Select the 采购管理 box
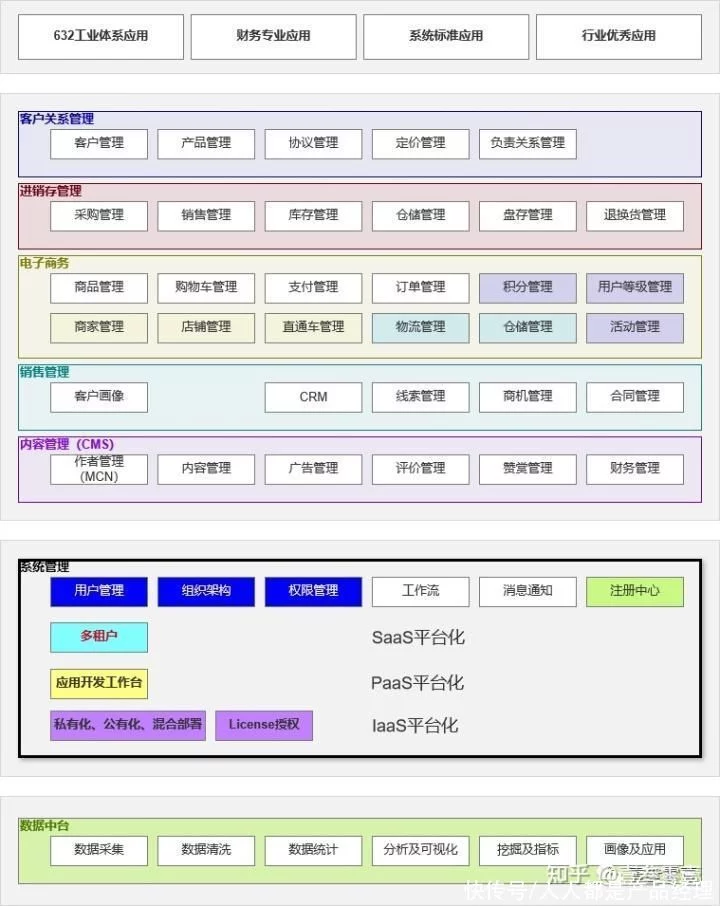 click(99, 216)
